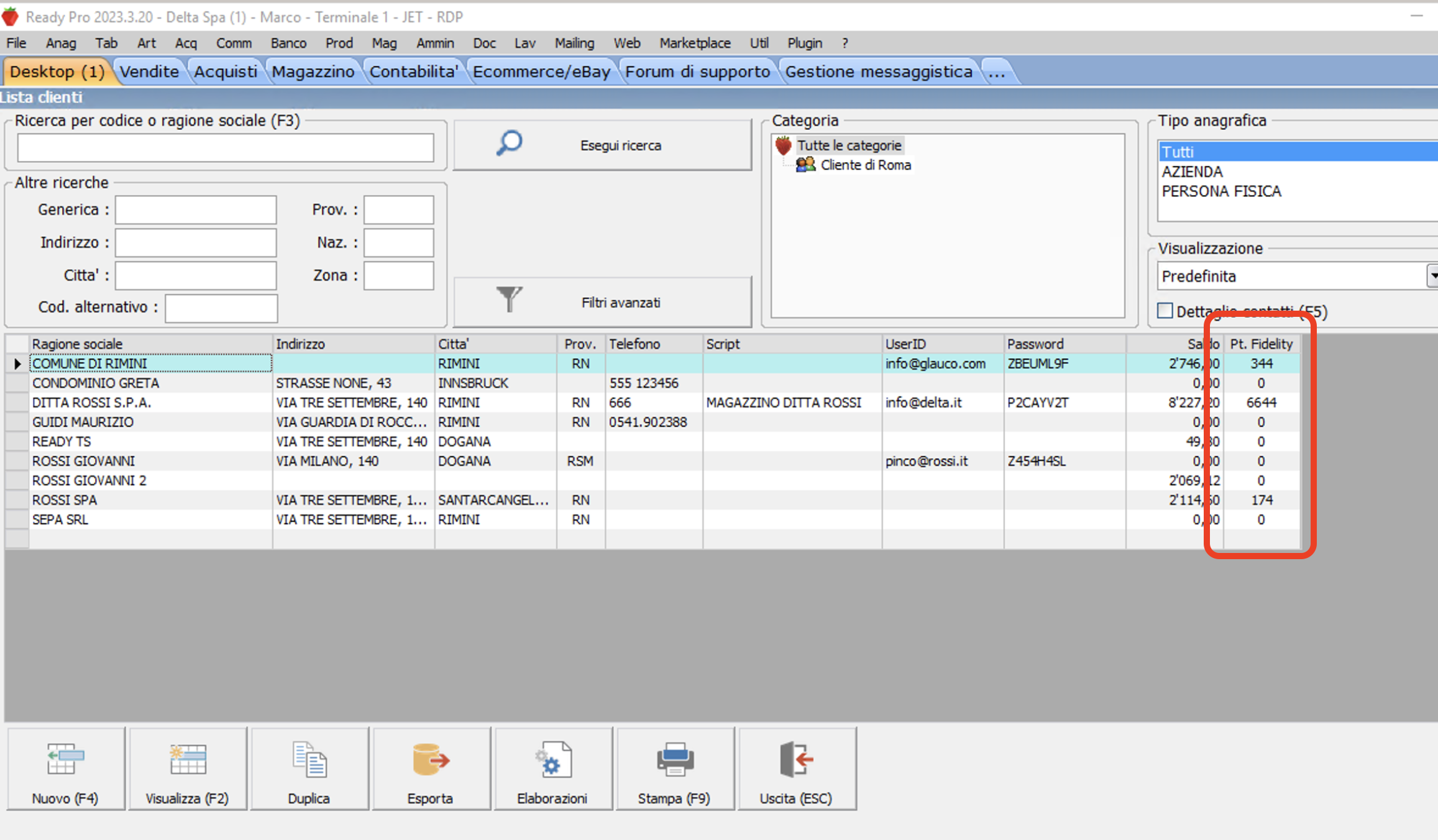Viewport: 1438px width, 840px height.
Task: Click the Esporta database icon
Action: pyautogui.click(x=431, y=759)
